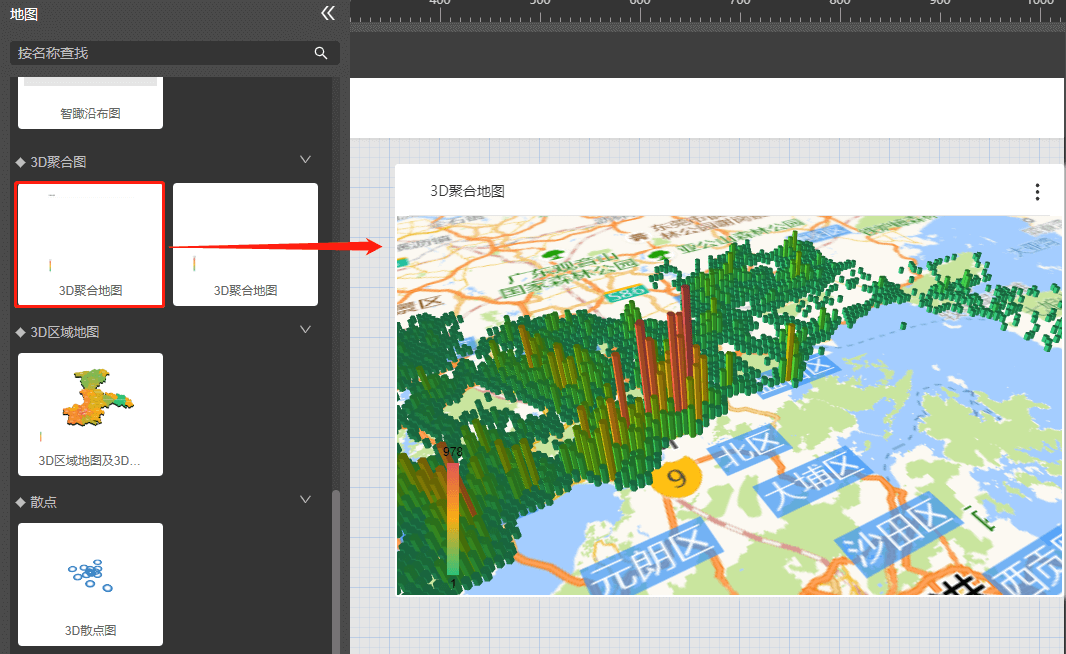
Task: Collapse the 散点 section chevron
Action: click(x=306, y=500)
